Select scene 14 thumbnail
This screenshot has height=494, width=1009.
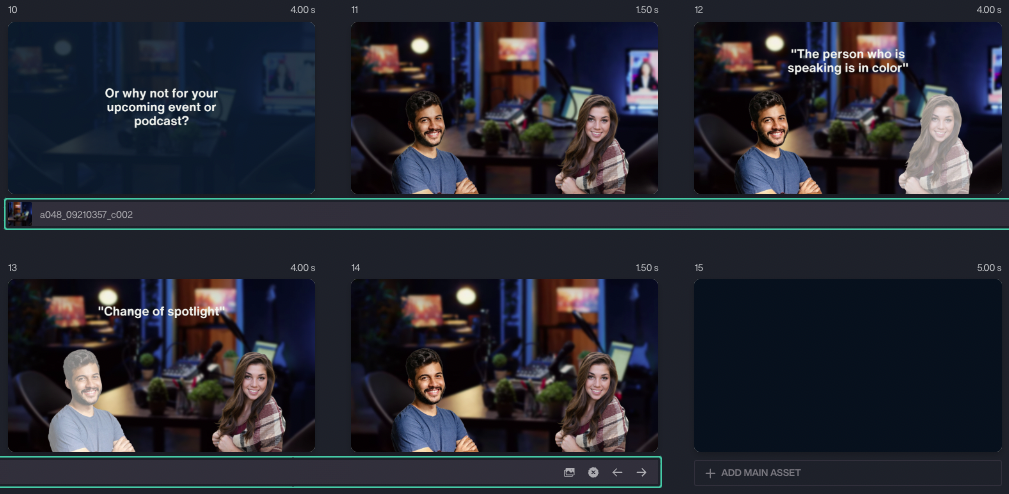coord(504,365)
